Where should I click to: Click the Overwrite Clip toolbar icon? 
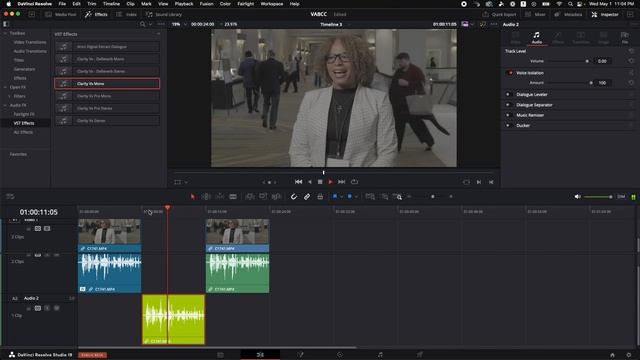(x=263, y=197)
